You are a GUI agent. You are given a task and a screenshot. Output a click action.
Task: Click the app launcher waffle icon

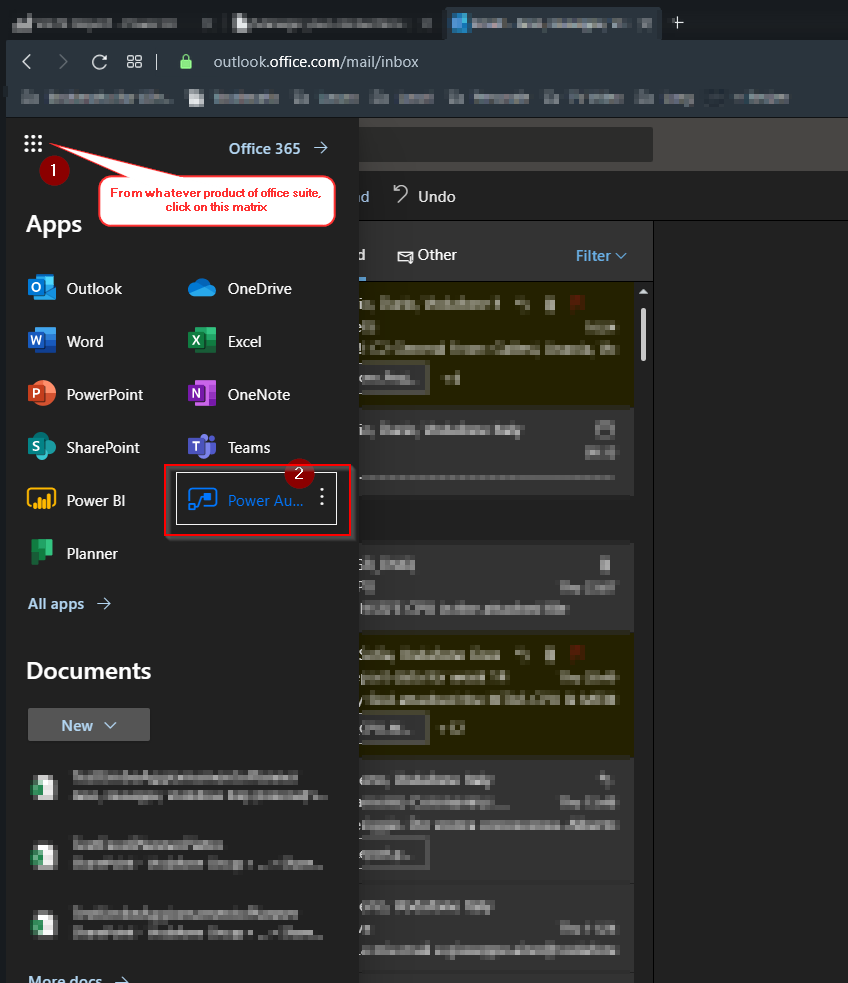pos(33,145)
